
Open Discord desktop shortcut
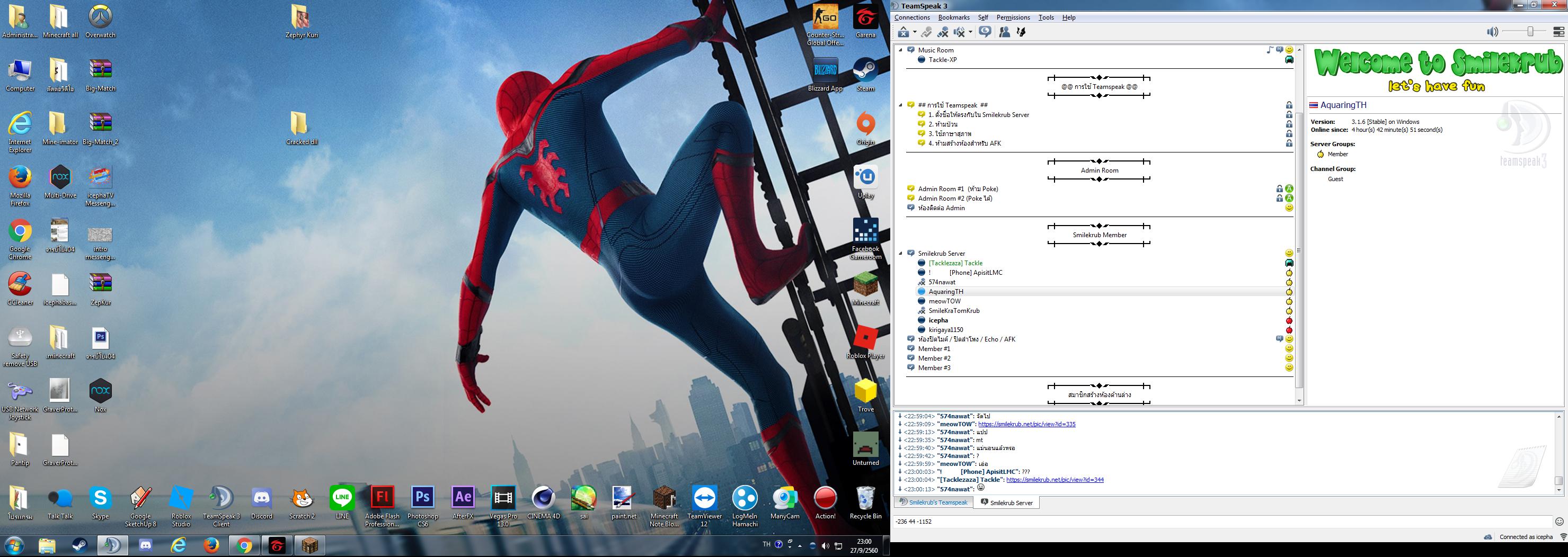pos(262,503)
